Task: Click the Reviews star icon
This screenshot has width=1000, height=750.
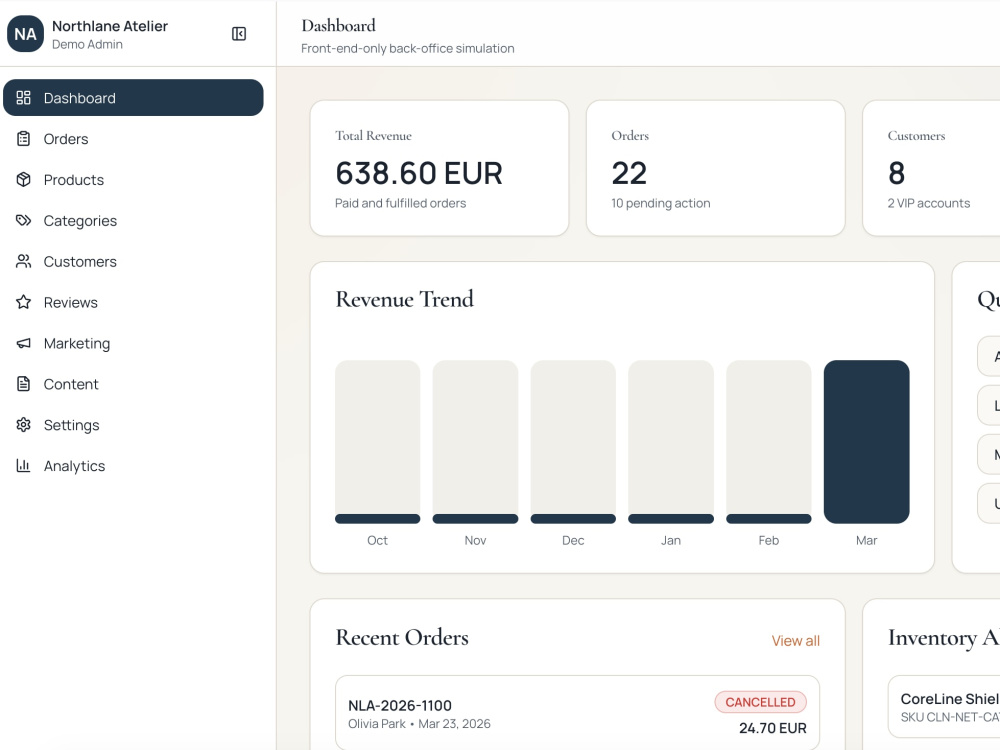Action: pos(24,302)
